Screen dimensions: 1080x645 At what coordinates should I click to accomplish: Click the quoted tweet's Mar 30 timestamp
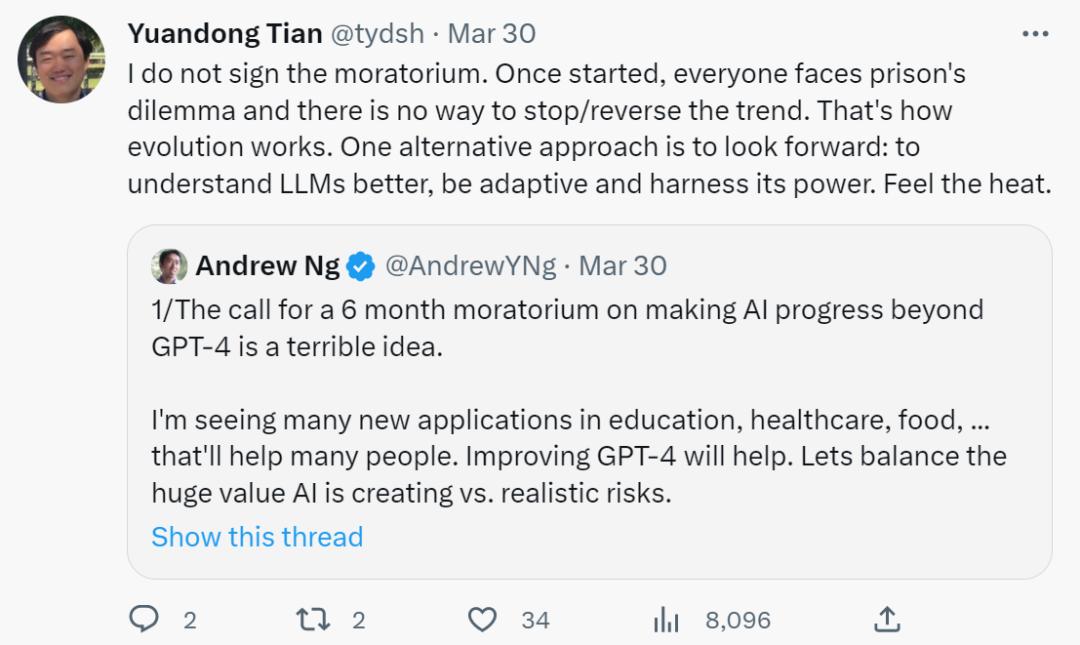622,266
